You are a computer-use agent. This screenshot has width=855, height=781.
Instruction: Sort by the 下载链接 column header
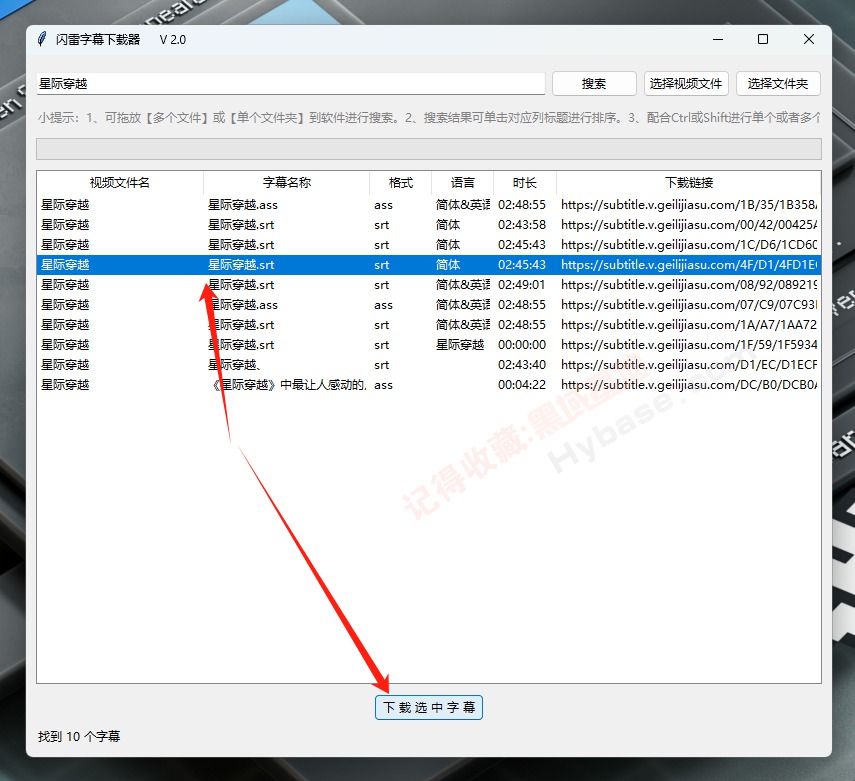[689, 183]
